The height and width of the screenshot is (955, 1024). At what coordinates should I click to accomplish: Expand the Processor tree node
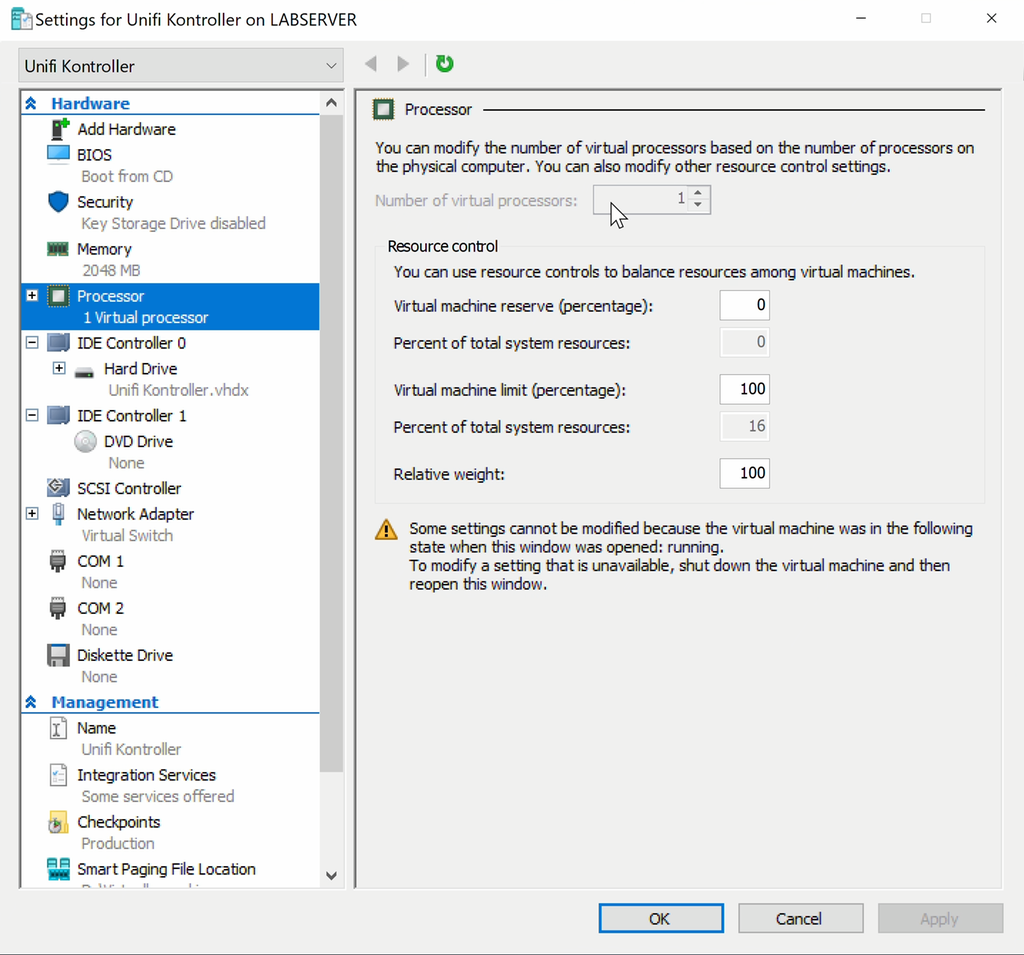coord(32,296)
